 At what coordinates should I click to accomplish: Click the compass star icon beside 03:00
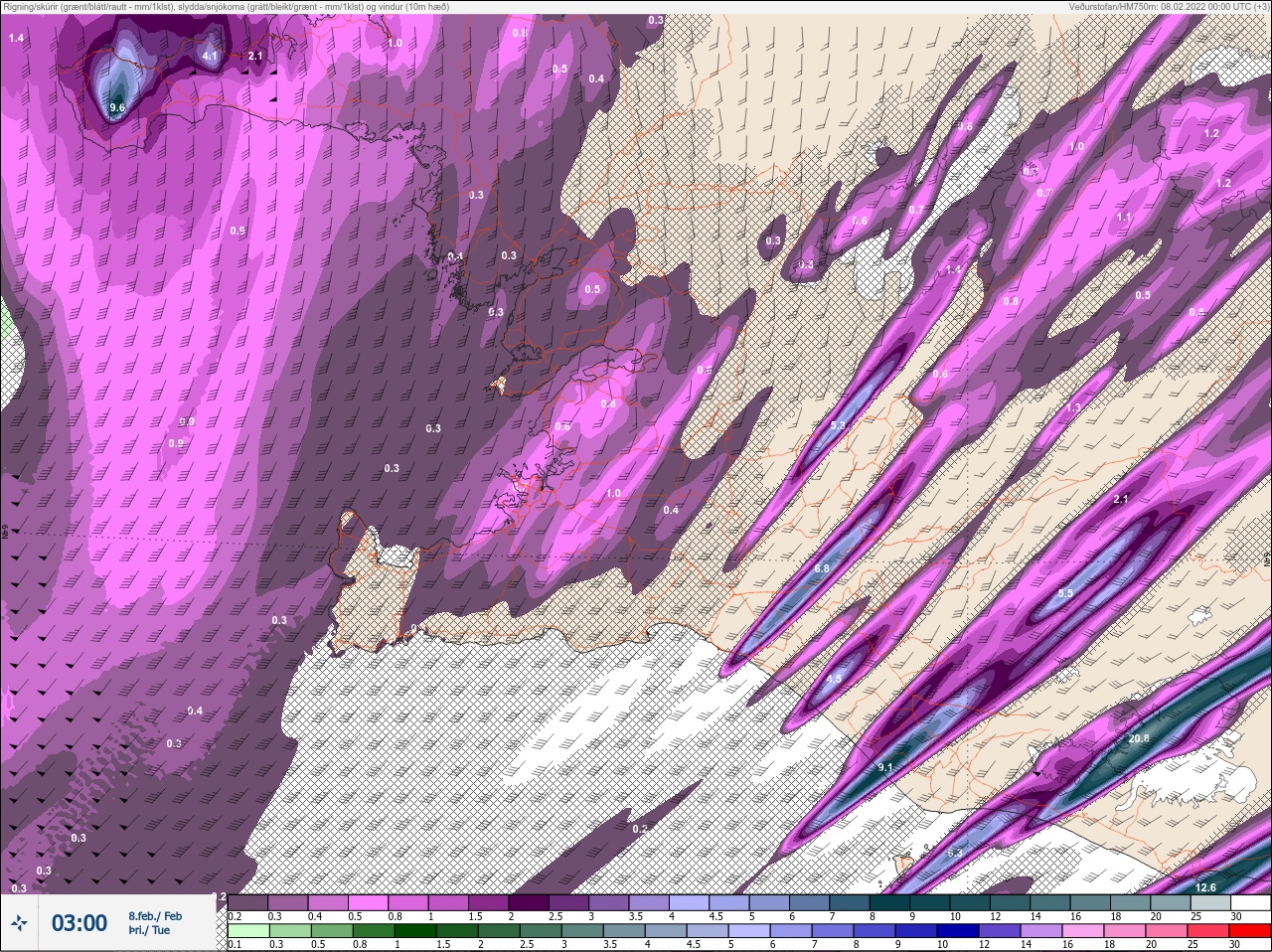click(21, 923)
